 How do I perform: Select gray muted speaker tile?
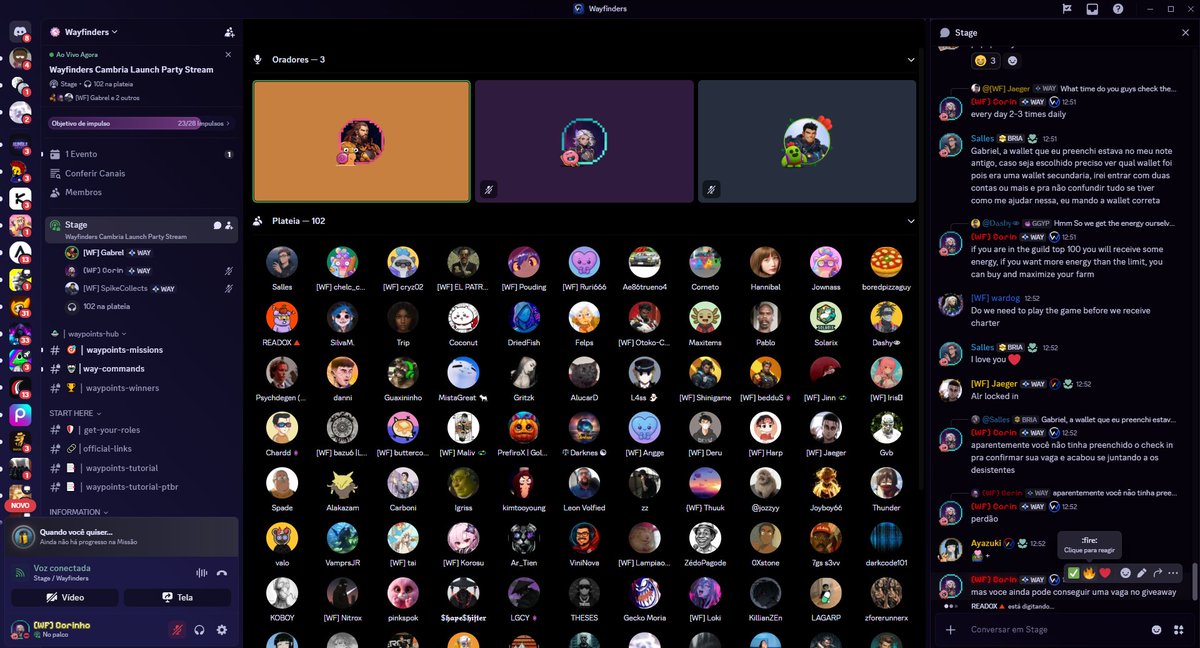pyautogui.click(x=807, y=141)
